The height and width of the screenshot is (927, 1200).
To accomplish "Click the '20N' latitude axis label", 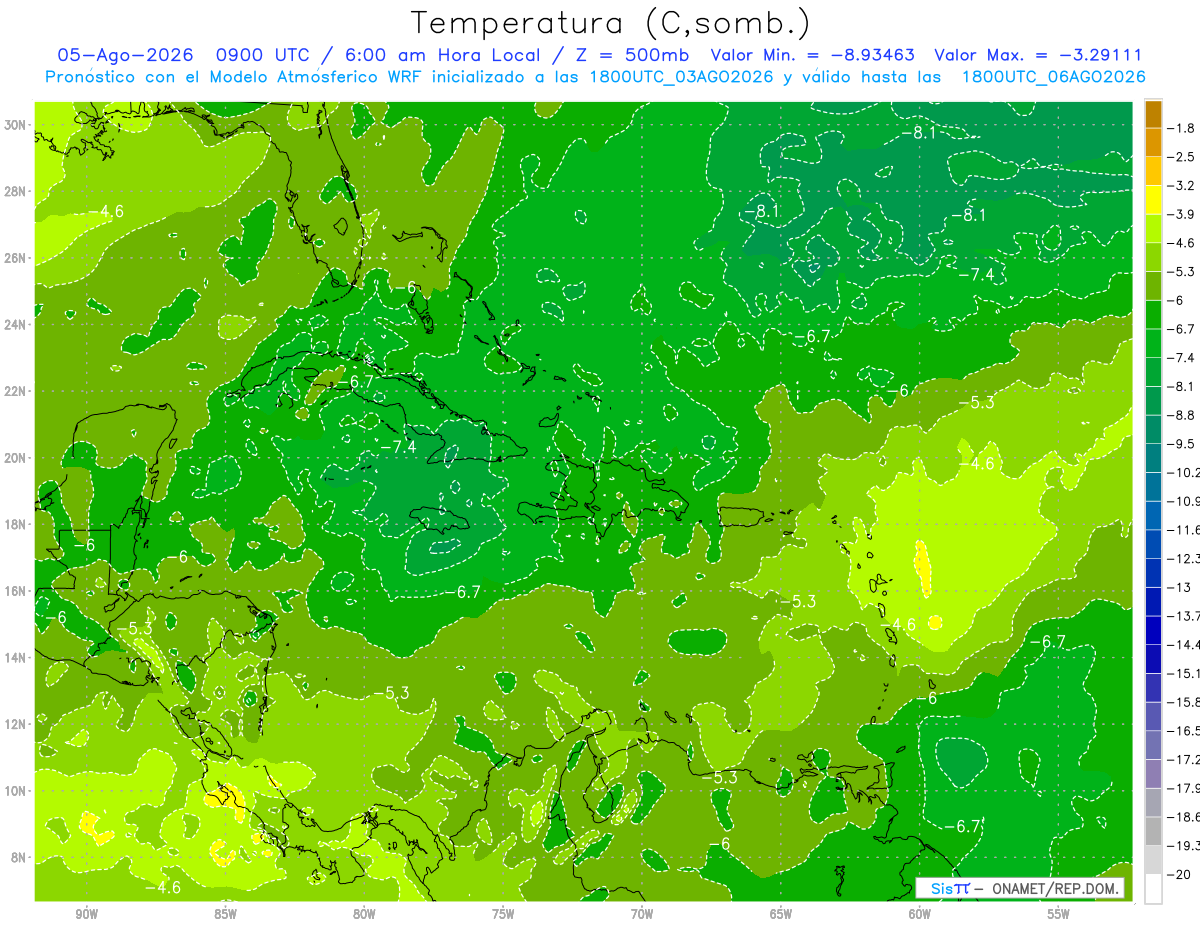I will pos(16,458).
